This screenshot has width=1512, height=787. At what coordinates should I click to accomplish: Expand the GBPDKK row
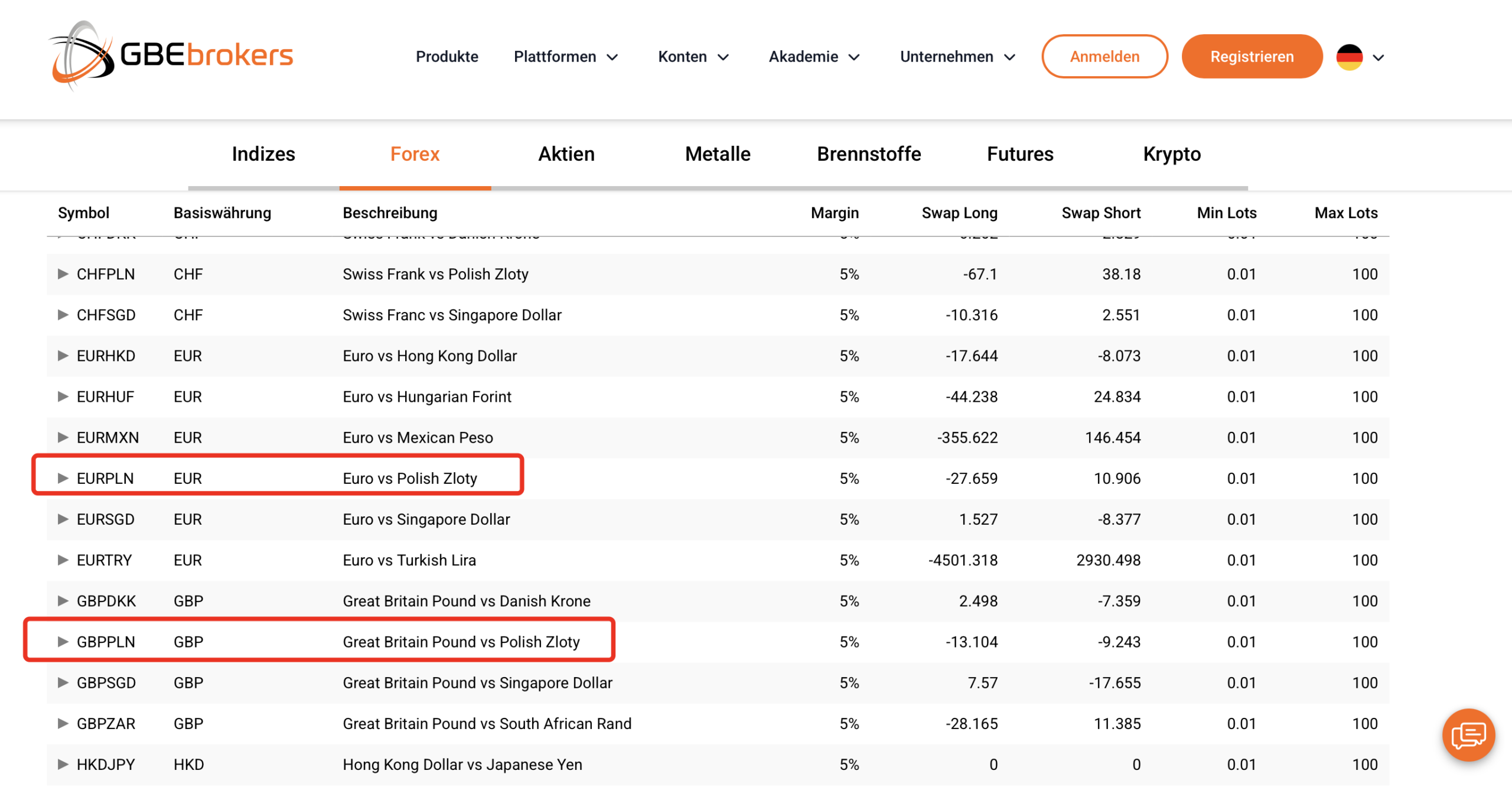pos(63,601)
